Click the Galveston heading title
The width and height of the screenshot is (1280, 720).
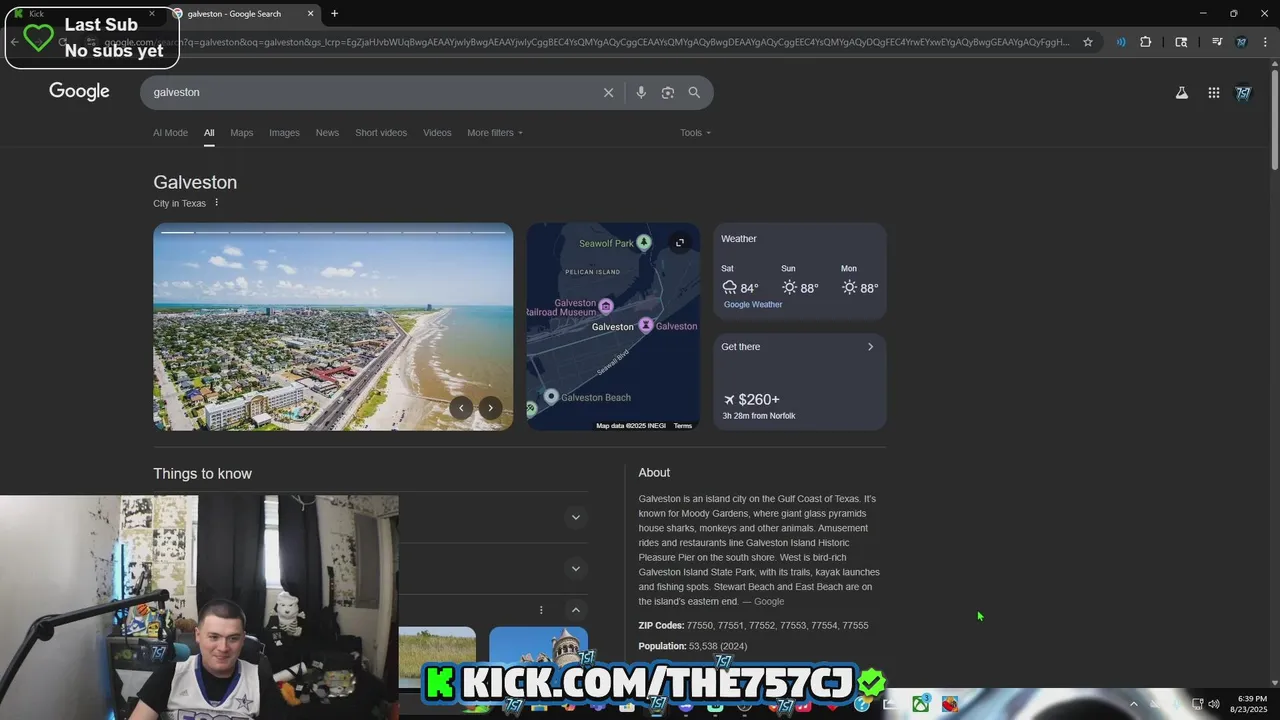(195, 182)
